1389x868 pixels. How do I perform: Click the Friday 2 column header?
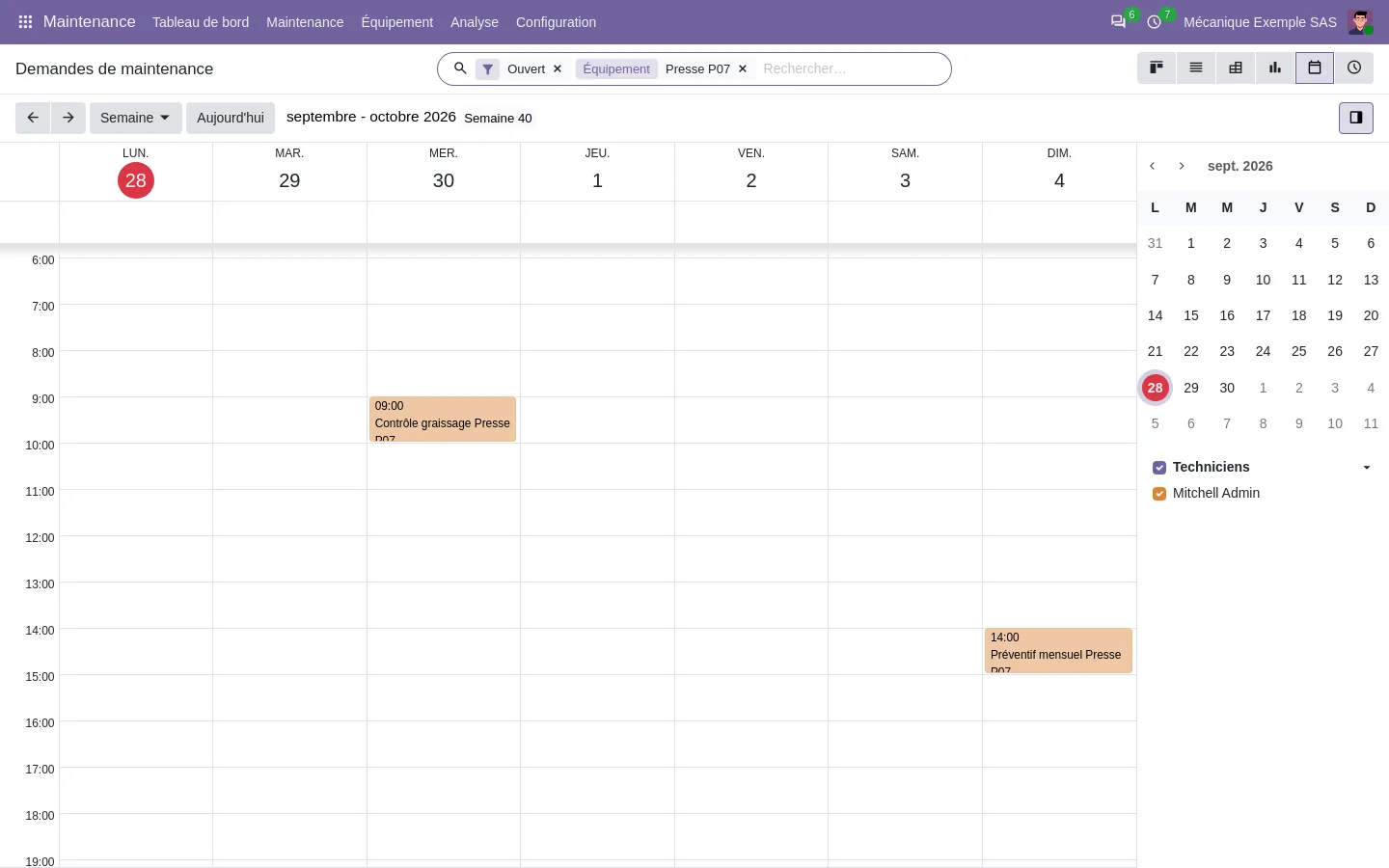point(751,172)
